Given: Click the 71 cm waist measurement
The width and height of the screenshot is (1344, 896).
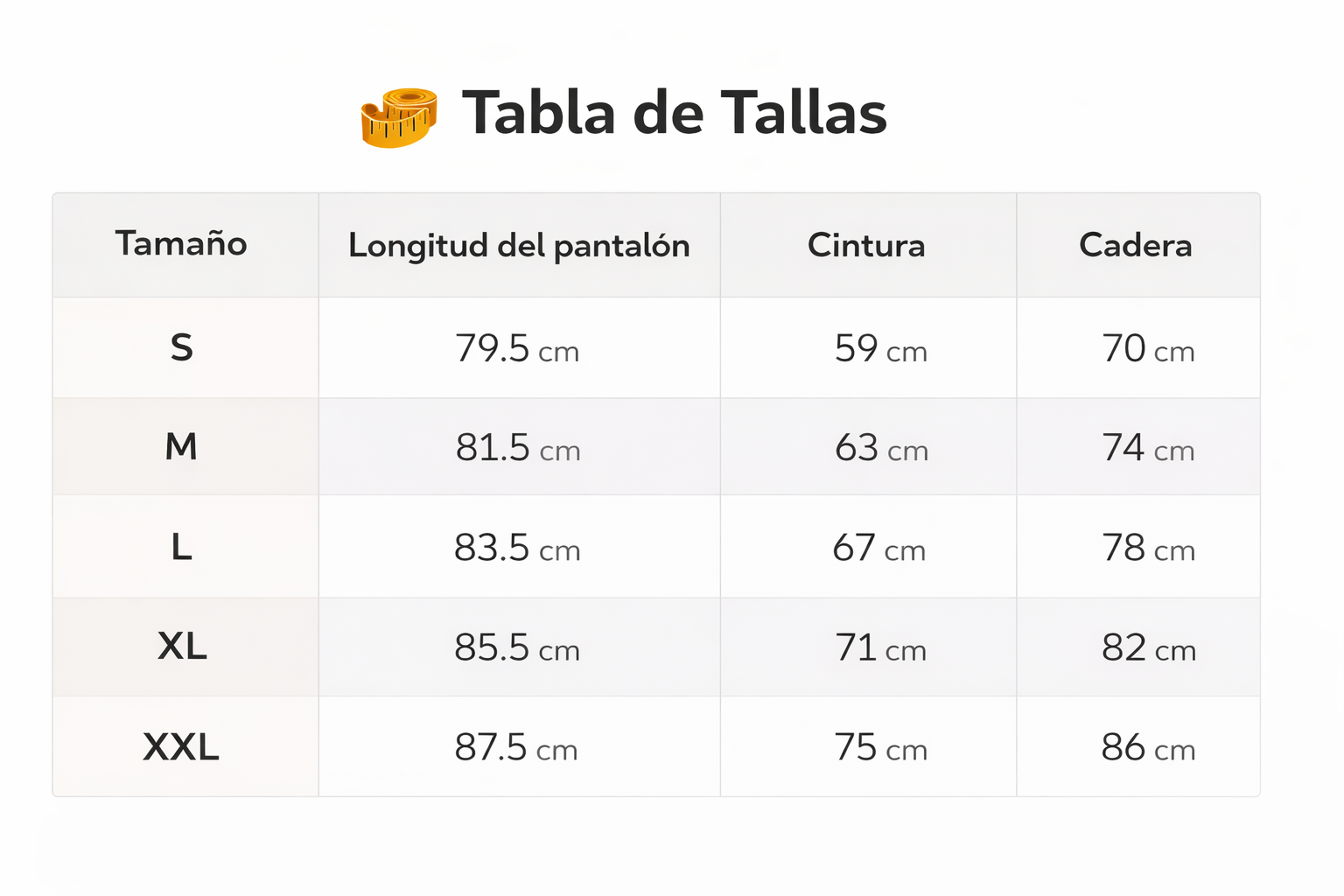Looking at the screenshot, I should coord(880,648).
